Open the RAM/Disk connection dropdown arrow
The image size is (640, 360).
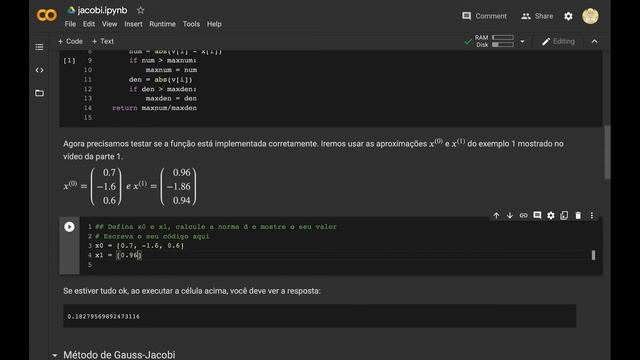pos(522,41)
